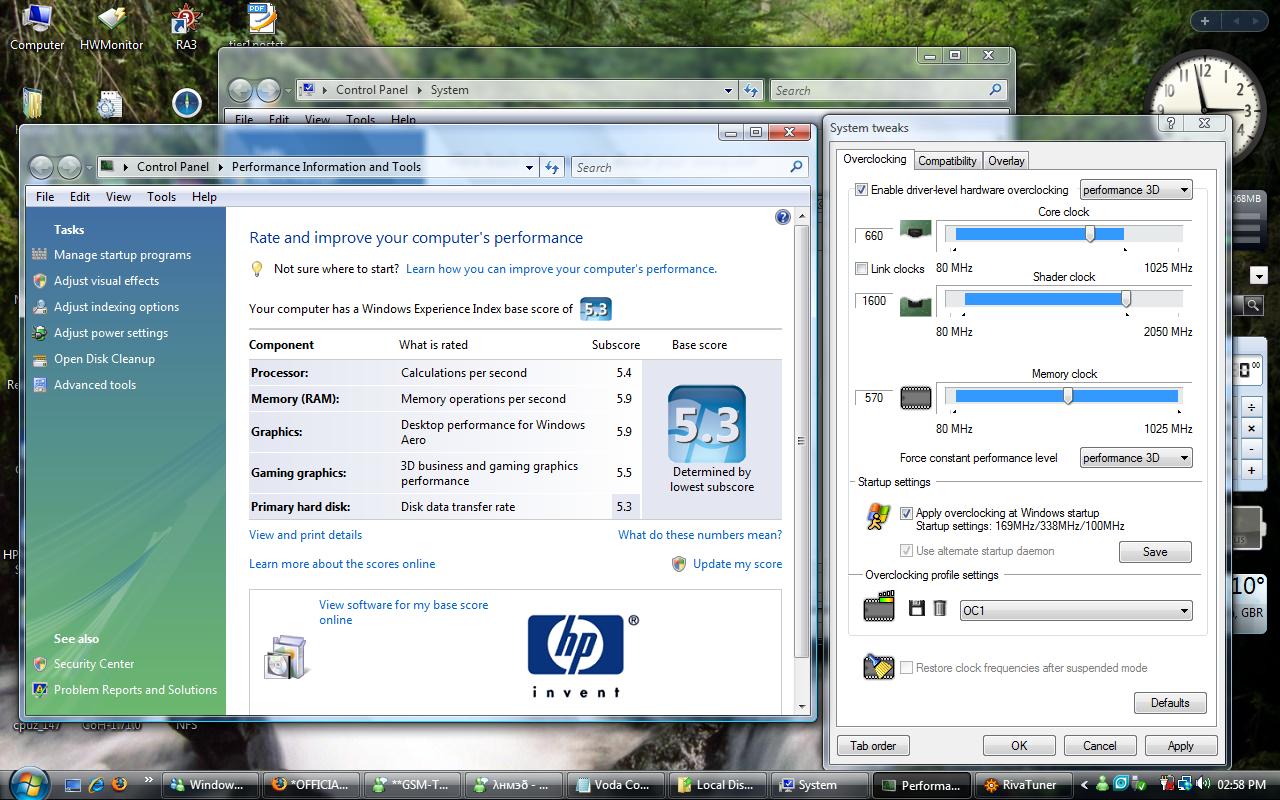The width and height of the screenshot is (1280, 800).
Task: Uncheck Apply overclocking at Windows startup
Action: pos(906,513)
